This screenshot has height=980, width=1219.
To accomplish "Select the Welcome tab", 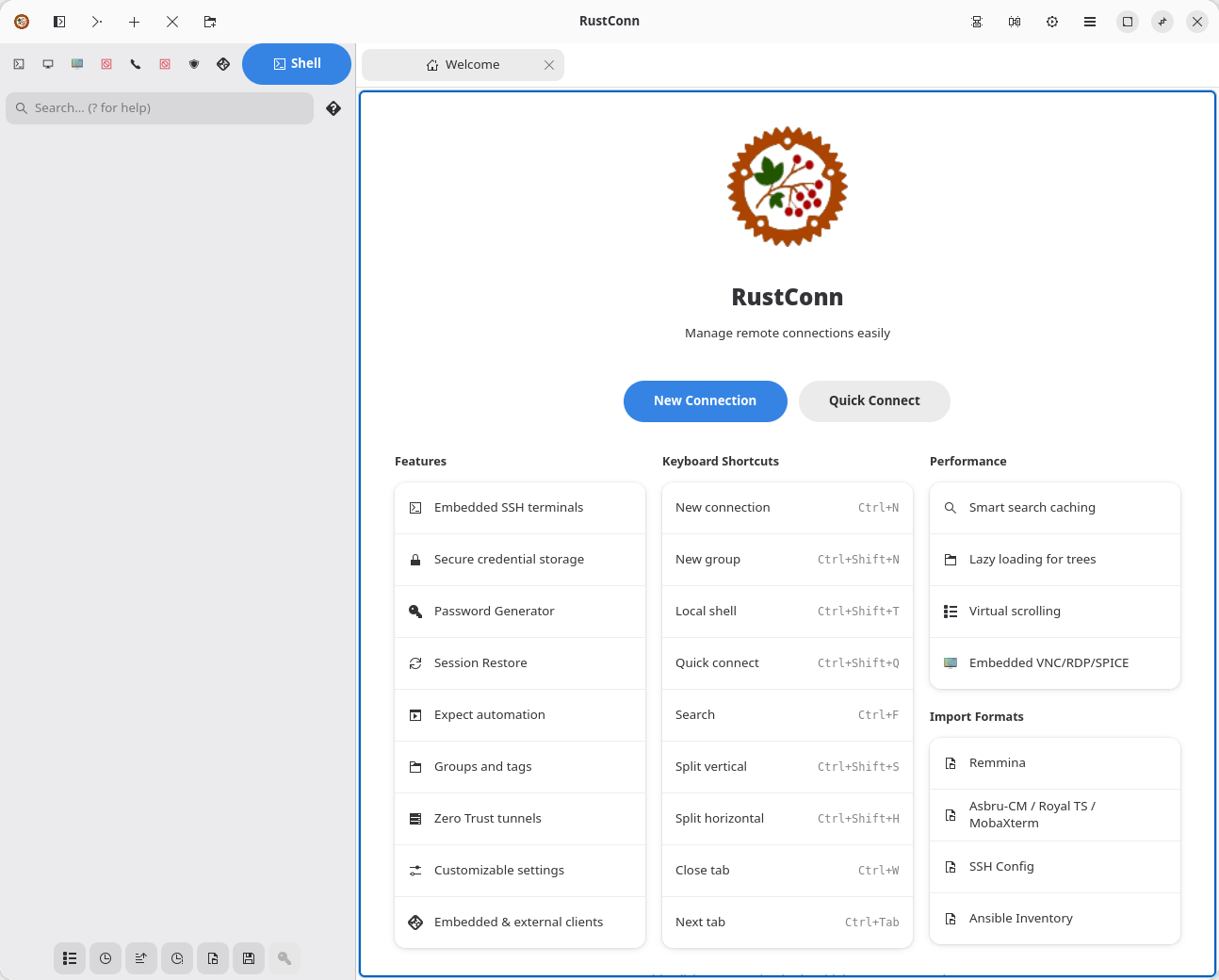I will [x=463, y=65].
